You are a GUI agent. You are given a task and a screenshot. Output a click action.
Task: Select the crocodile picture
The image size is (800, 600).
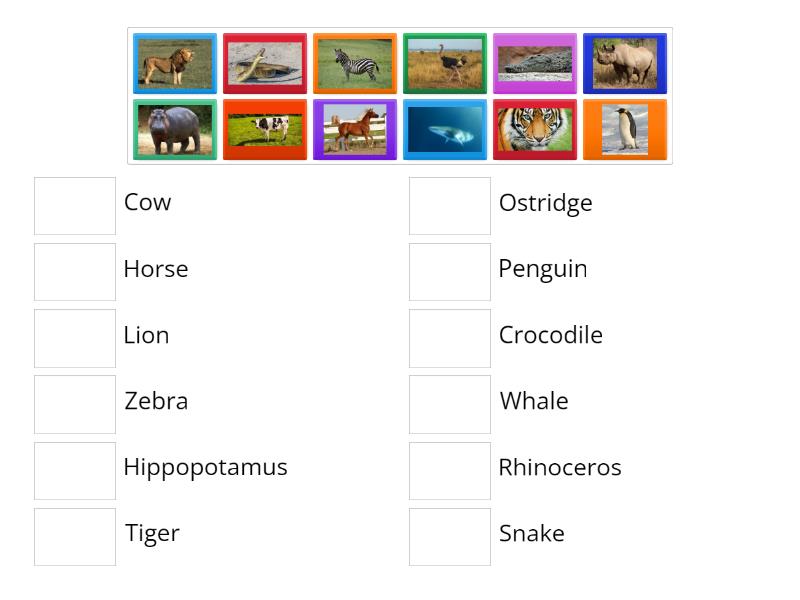click(534, 63)
